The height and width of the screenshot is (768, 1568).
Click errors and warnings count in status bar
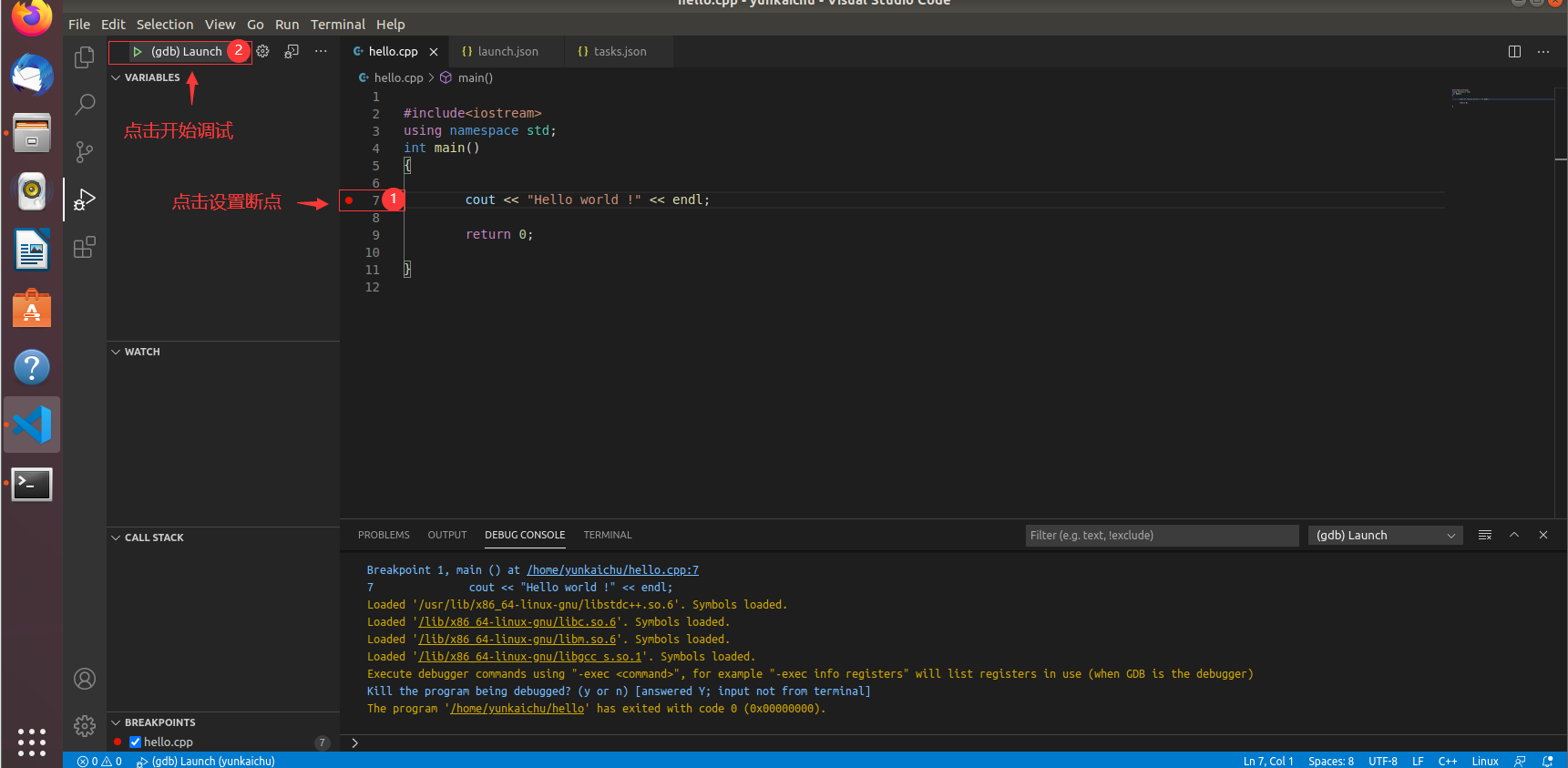pos(99,761)
